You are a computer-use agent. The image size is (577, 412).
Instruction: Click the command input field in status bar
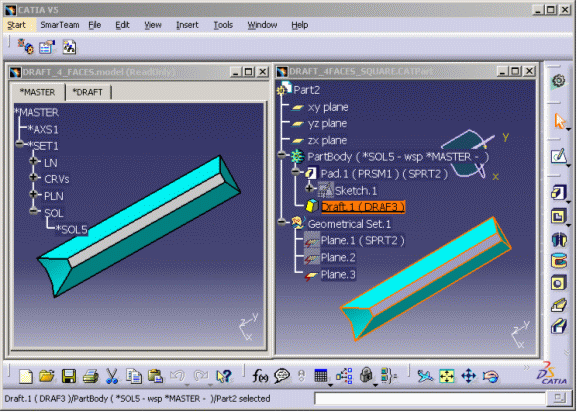(x=429, y=398)
